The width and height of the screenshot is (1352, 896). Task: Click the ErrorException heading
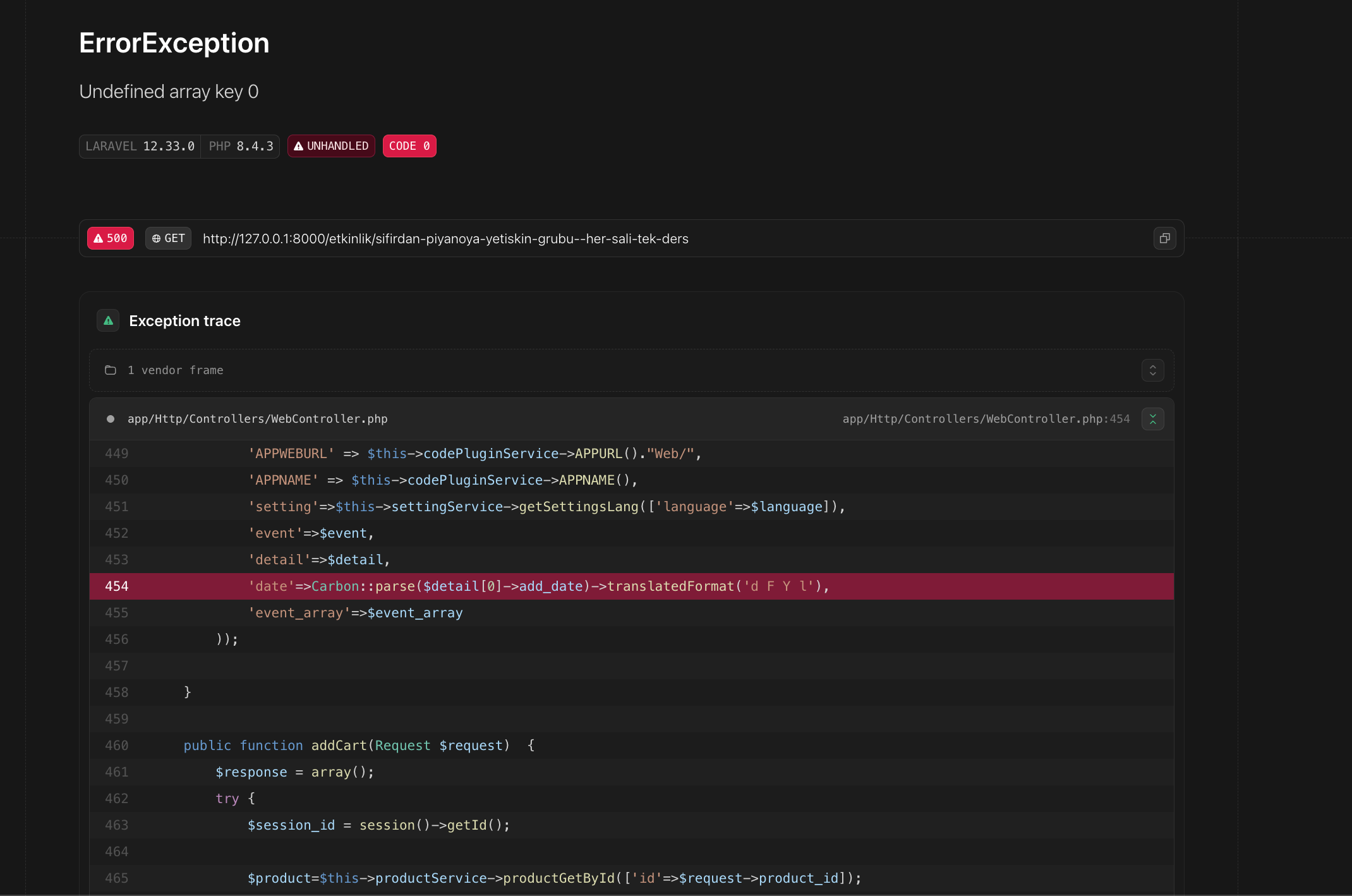click(x=174, y=43)
